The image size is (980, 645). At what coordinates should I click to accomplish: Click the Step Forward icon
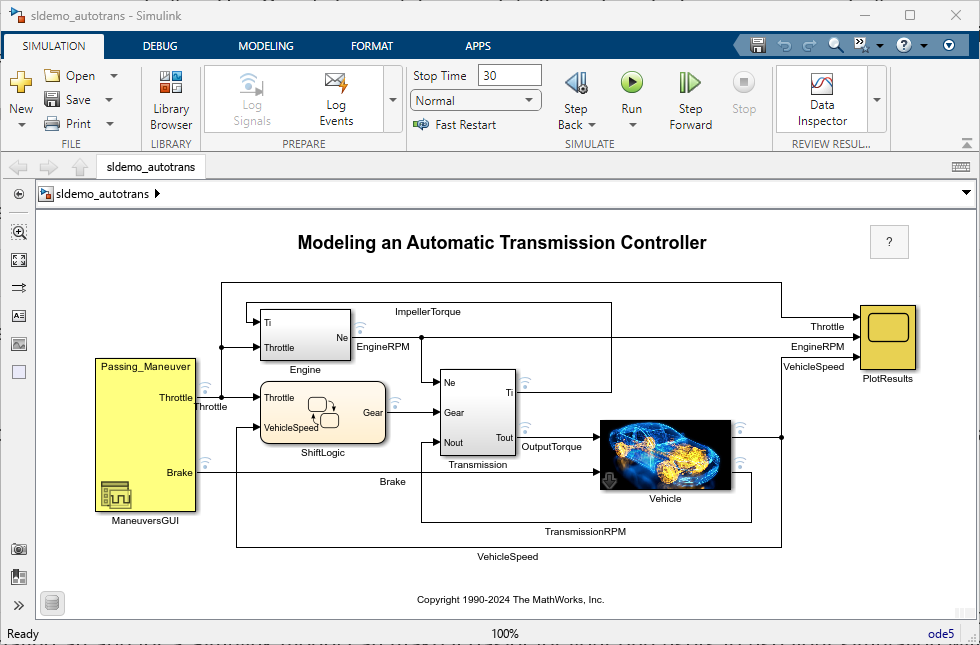point(690,84)
